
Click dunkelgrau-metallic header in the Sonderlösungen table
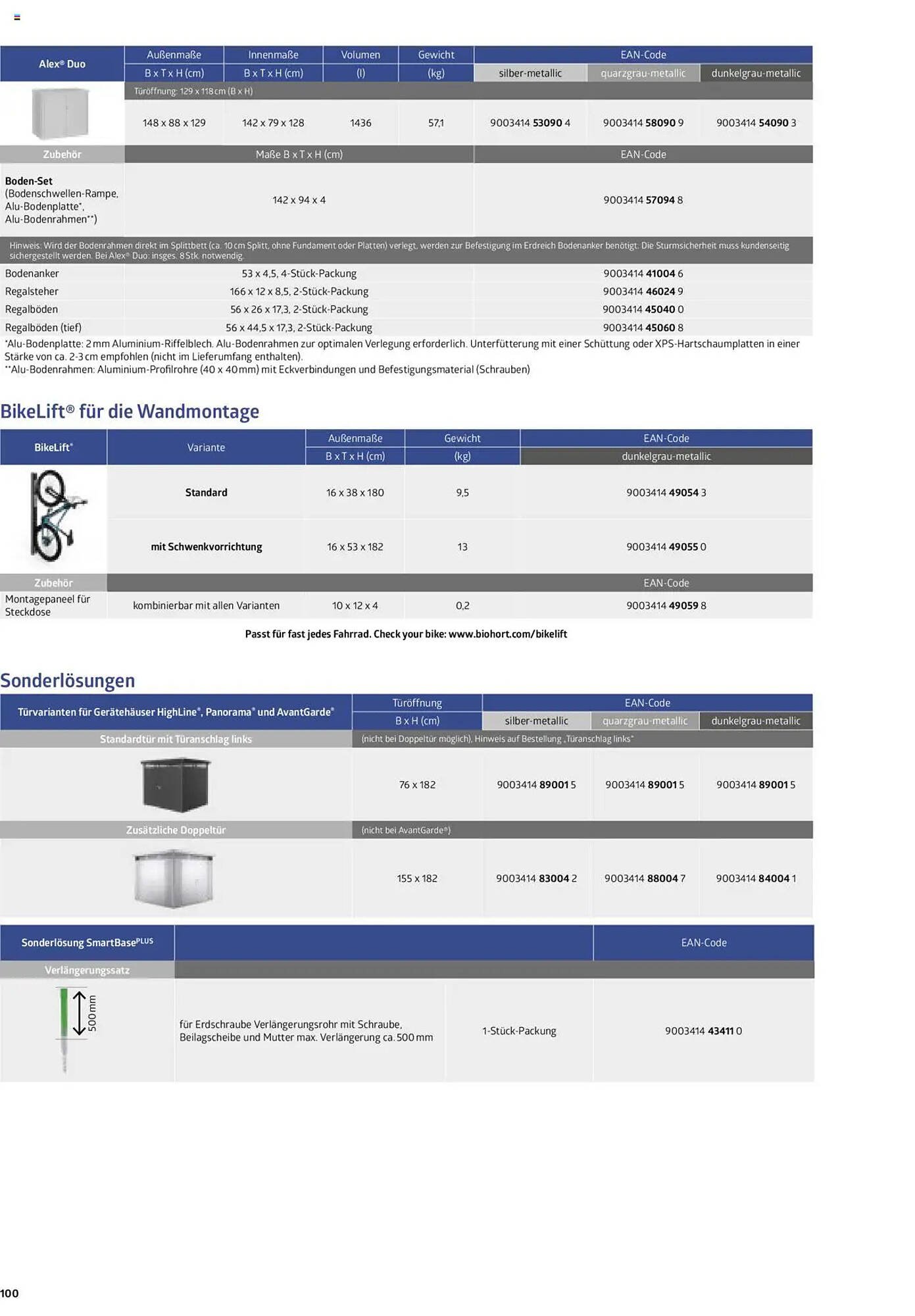(756, 721)
